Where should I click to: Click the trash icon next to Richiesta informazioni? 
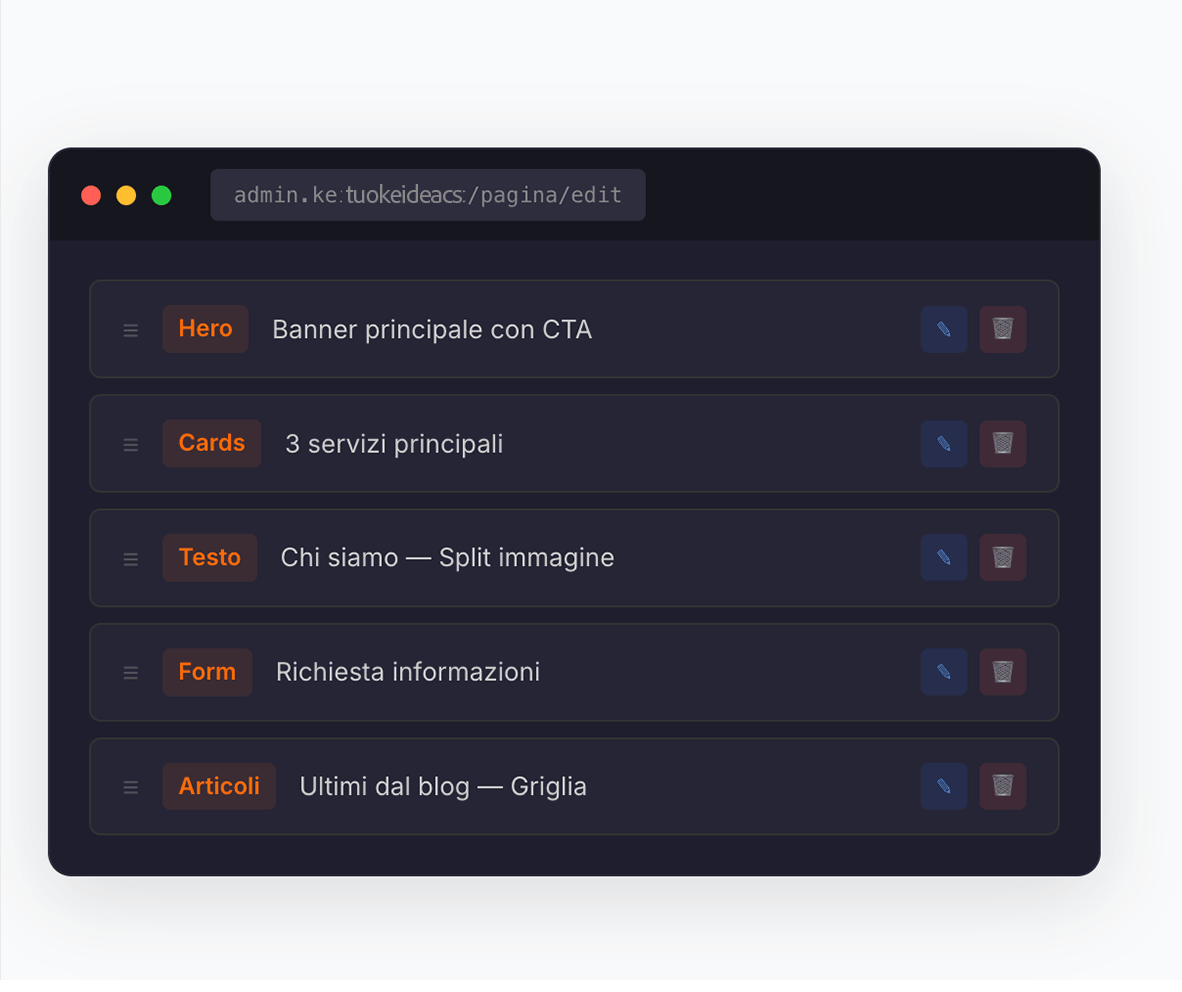point(1003,671)
